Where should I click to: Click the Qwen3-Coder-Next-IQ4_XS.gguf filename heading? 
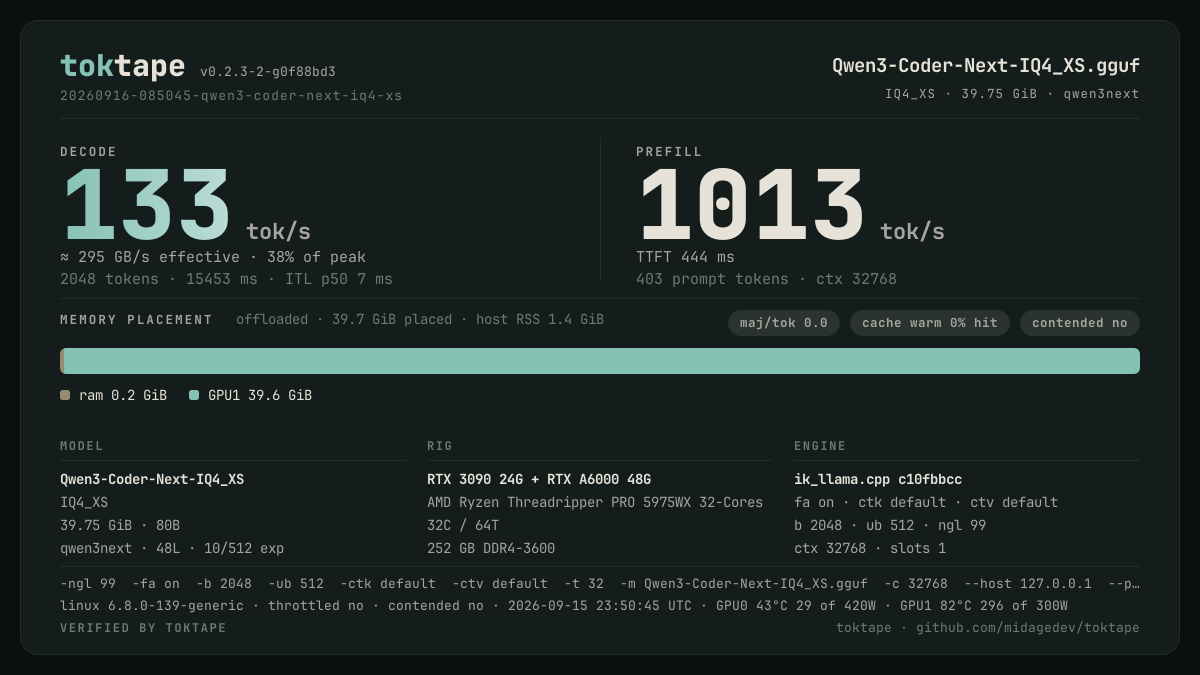click(x=986, y=66)
